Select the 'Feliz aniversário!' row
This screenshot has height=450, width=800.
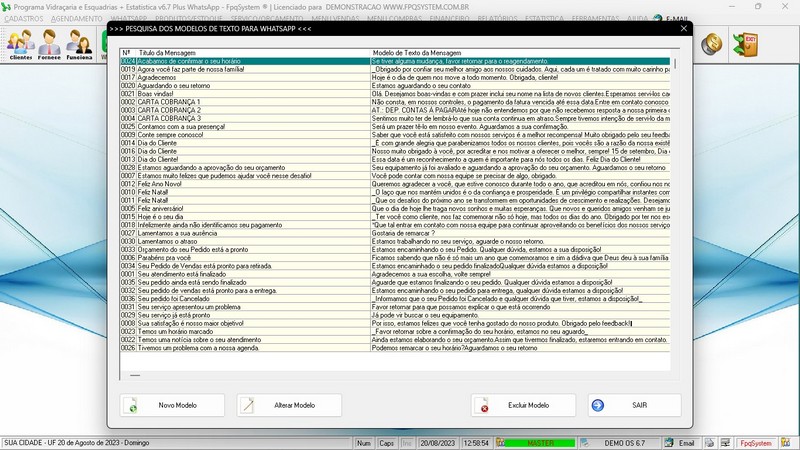[x=395, y=209]
